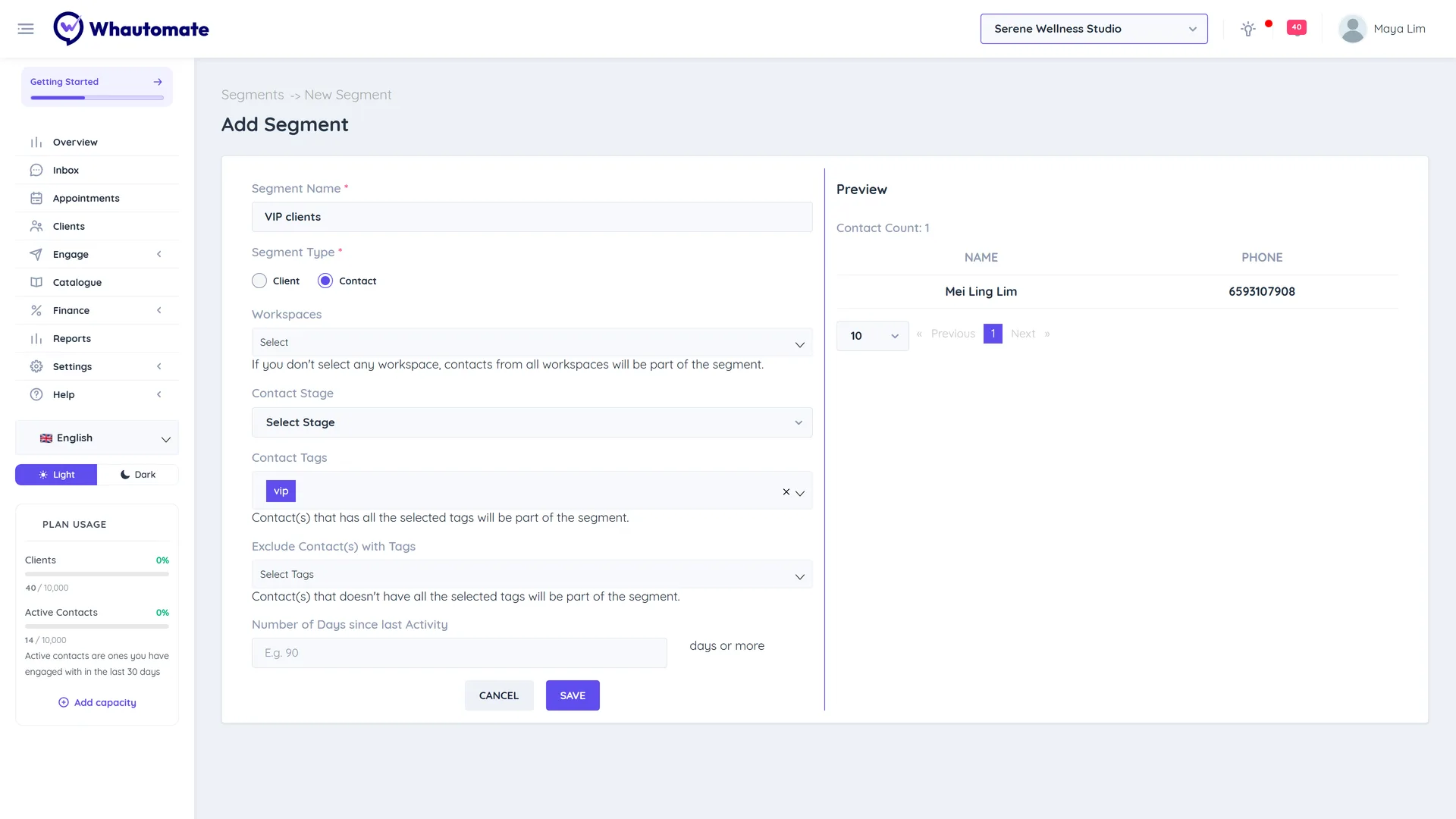Open notifications badge showing 40

tap(1297, 27)
